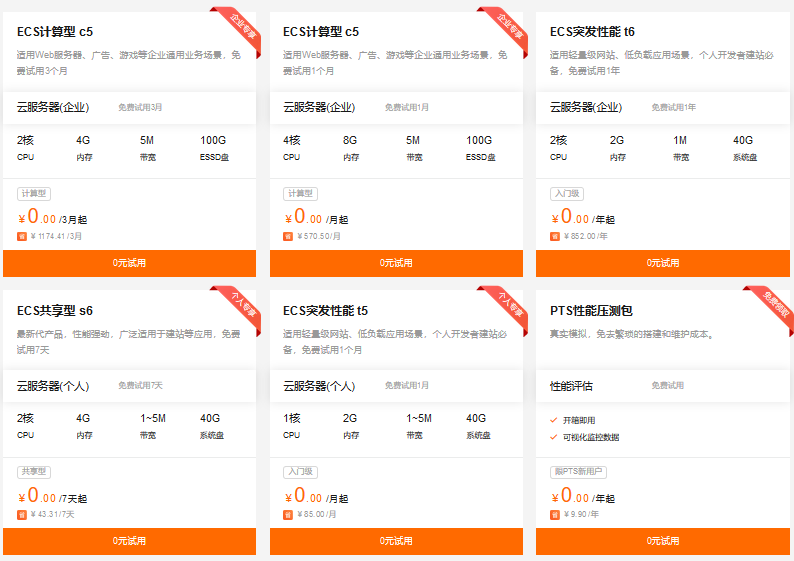Open the ECS计算型 c5 title with 3个月 trial
Image resolution: width=794 pixels, height=561 pixels.
click(x=55, y=32)
